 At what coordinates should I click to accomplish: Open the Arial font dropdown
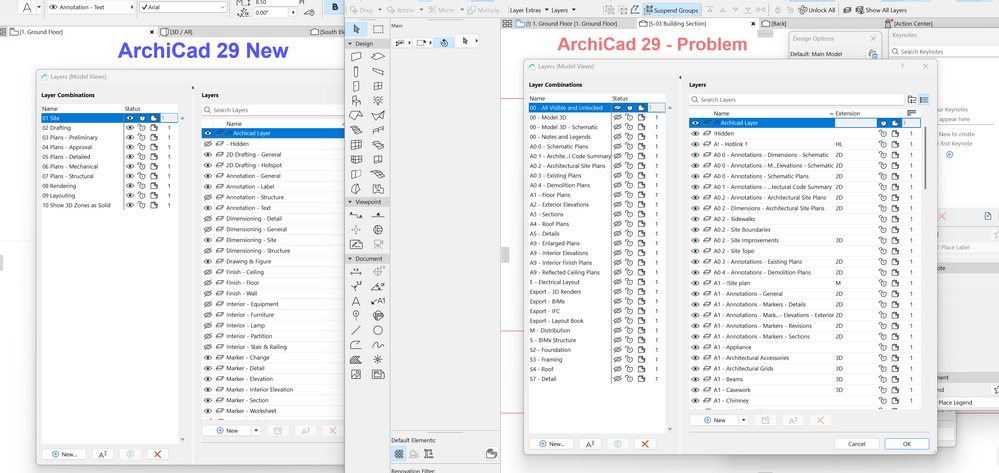pos(183,7)
